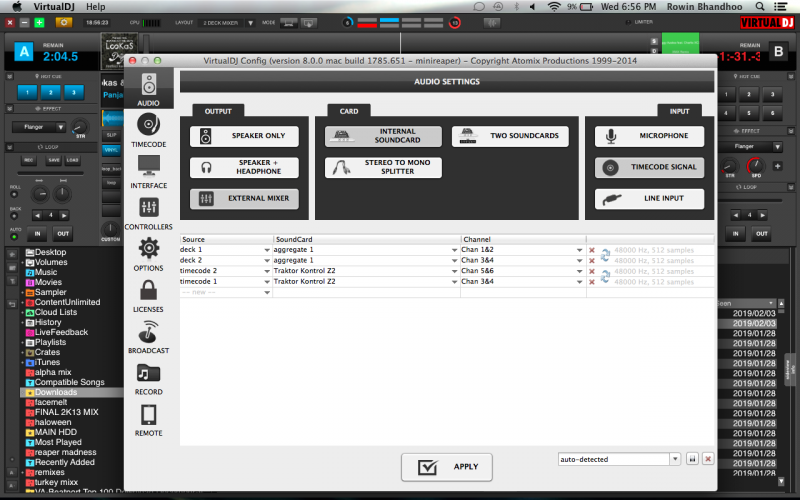Open the Options settings section
This screenshot has width=800, height=500.
click(148, 255)
